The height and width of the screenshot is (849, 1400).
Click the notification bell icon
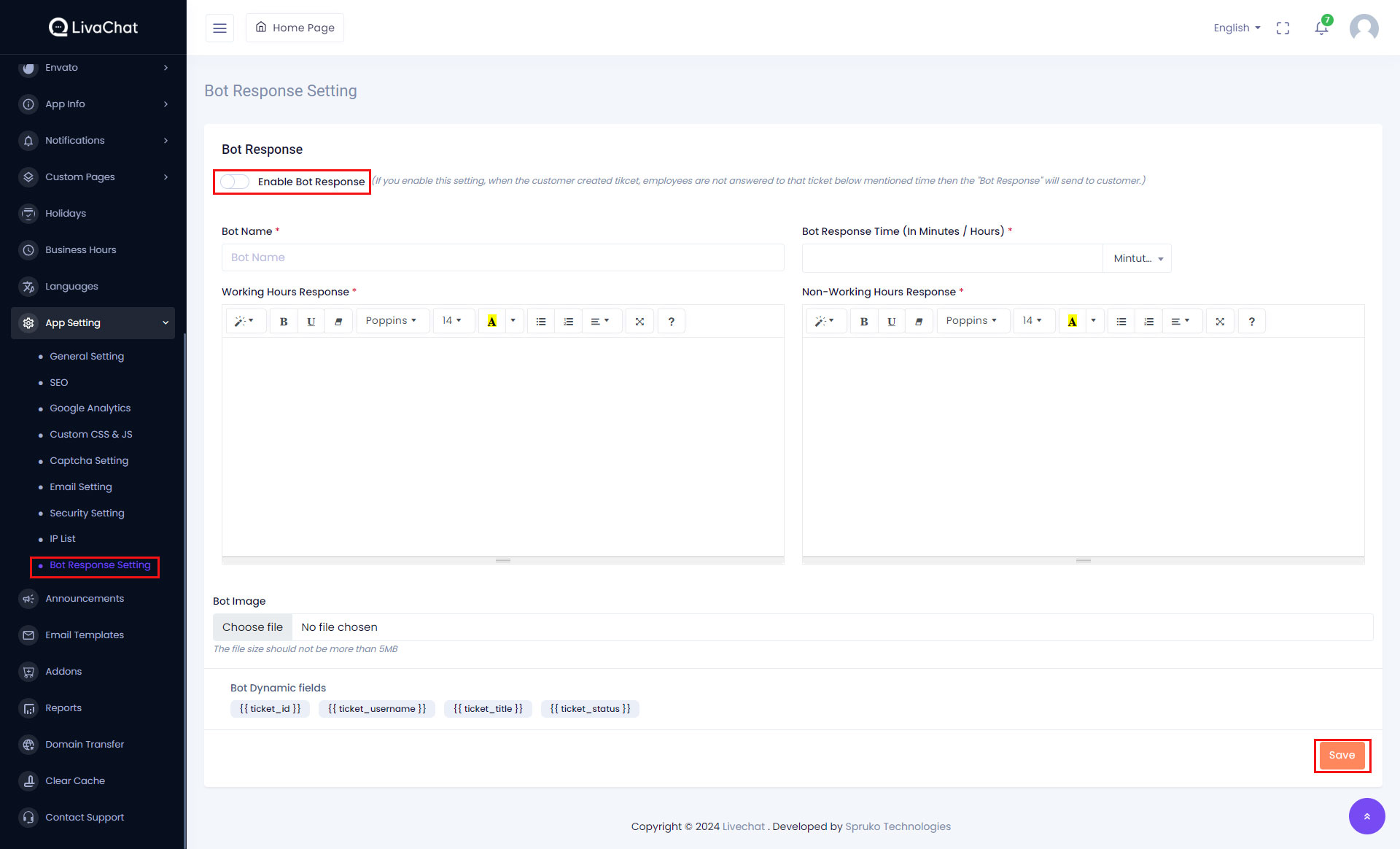1321,28
